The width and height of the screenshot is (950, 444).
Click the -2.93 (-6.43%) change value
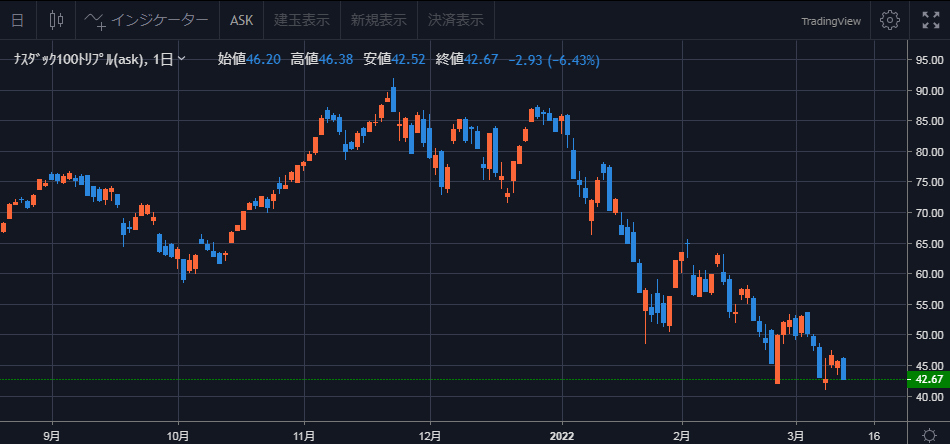click(554, 59)
